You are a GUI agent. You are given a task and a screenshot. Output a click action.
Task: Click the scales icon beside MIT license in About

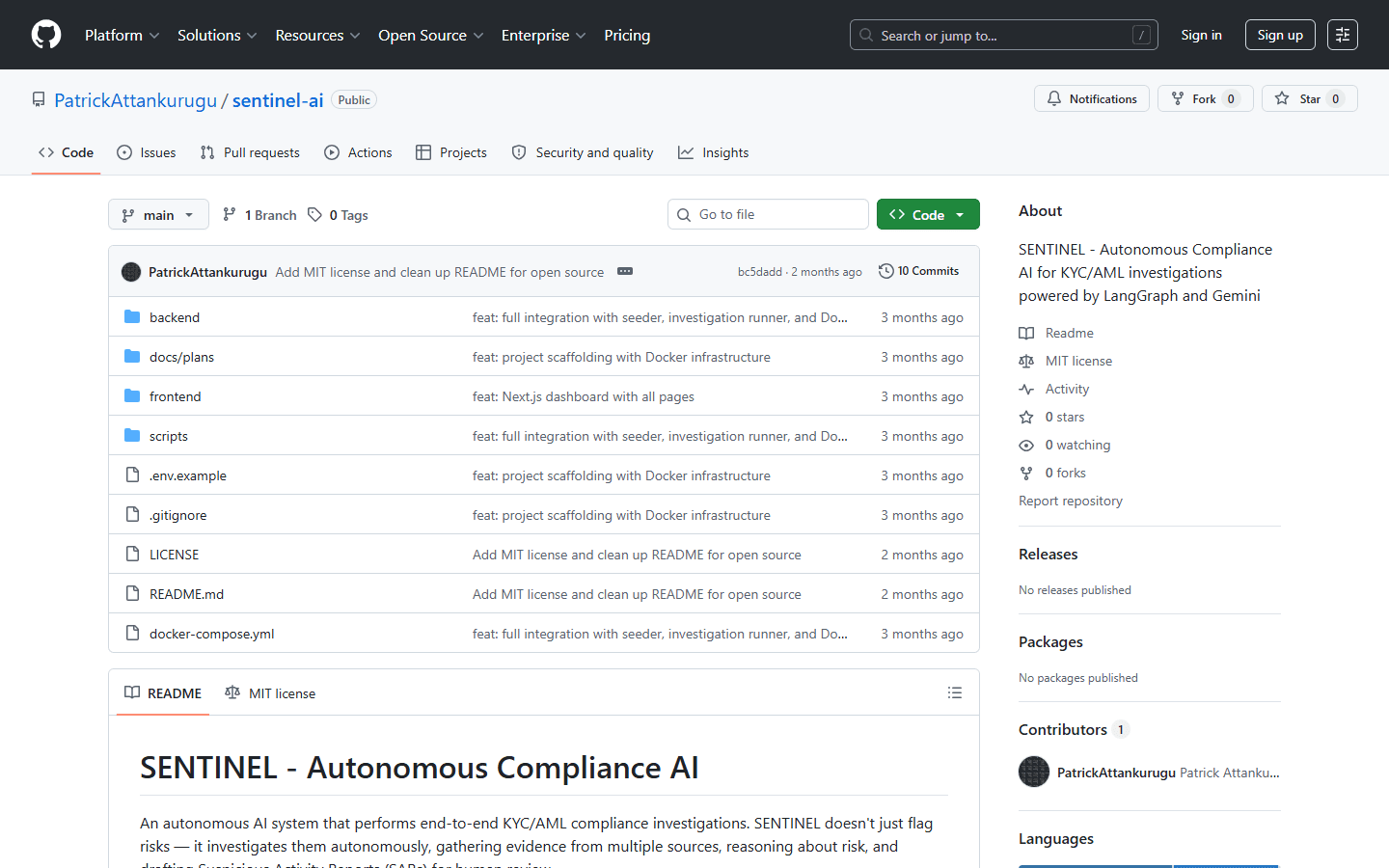1026,361
